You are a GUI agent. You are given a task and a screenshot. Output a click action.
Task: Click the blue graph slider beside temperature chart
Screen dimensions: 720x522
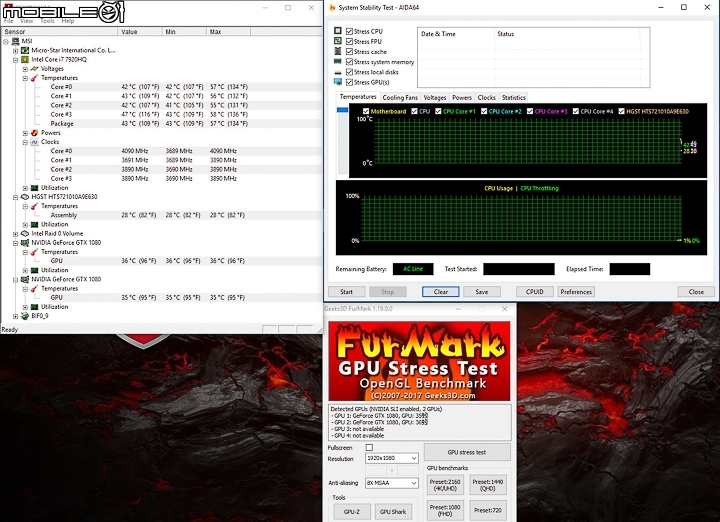pyautogui.click(x=343, y=110)
